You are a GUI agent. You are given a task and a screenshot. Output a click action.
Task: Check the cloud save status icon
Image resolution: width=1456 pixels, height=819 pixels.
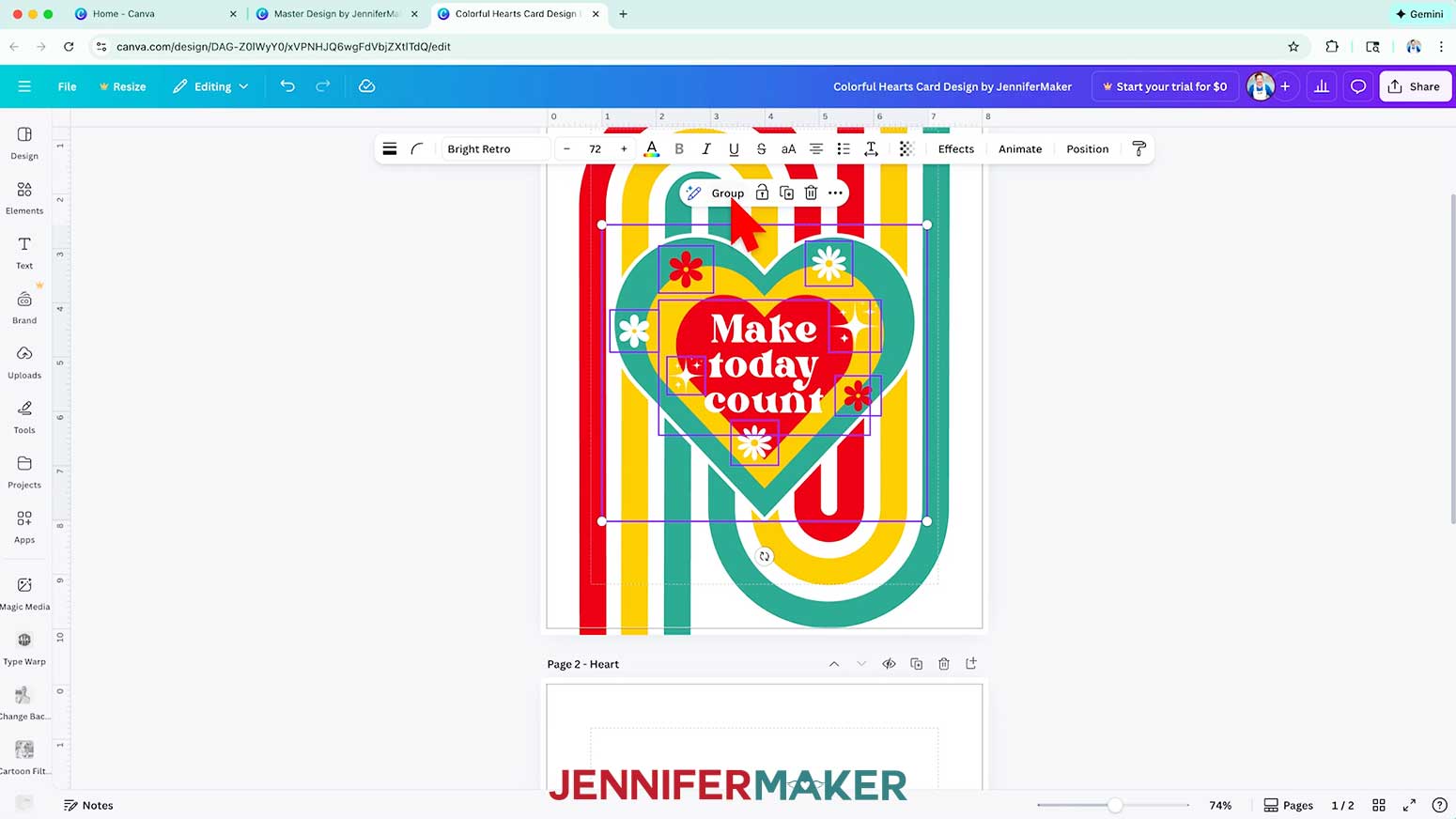pyautogui.click(x=367, y=86)
